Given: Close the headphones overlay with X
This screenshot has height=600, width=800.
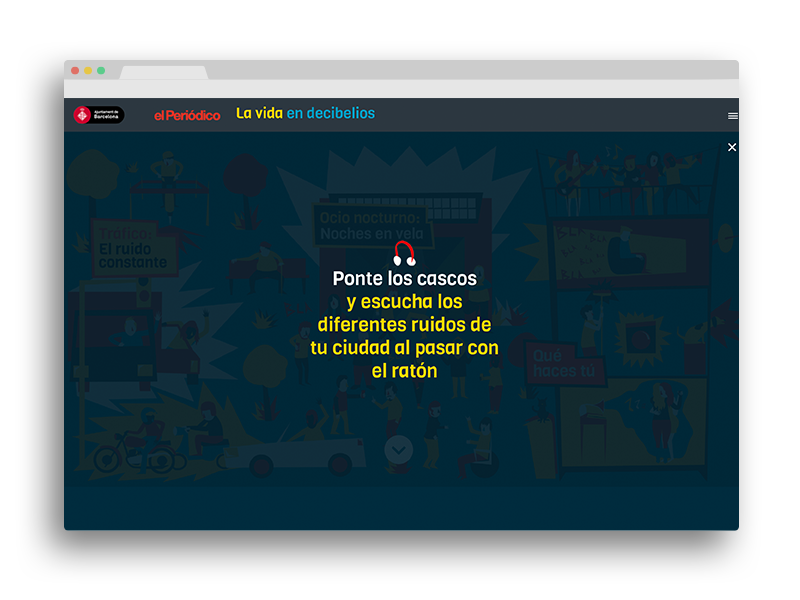Looking at the screenshot, I should [x=732, y=147].
